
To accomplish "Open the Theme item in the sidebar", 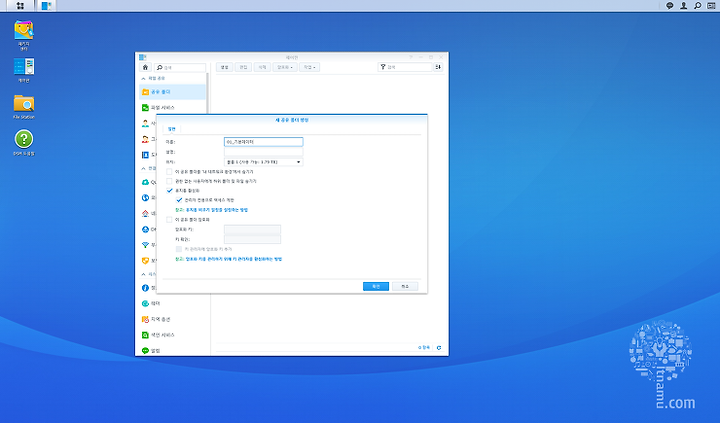I will (172, 304).
